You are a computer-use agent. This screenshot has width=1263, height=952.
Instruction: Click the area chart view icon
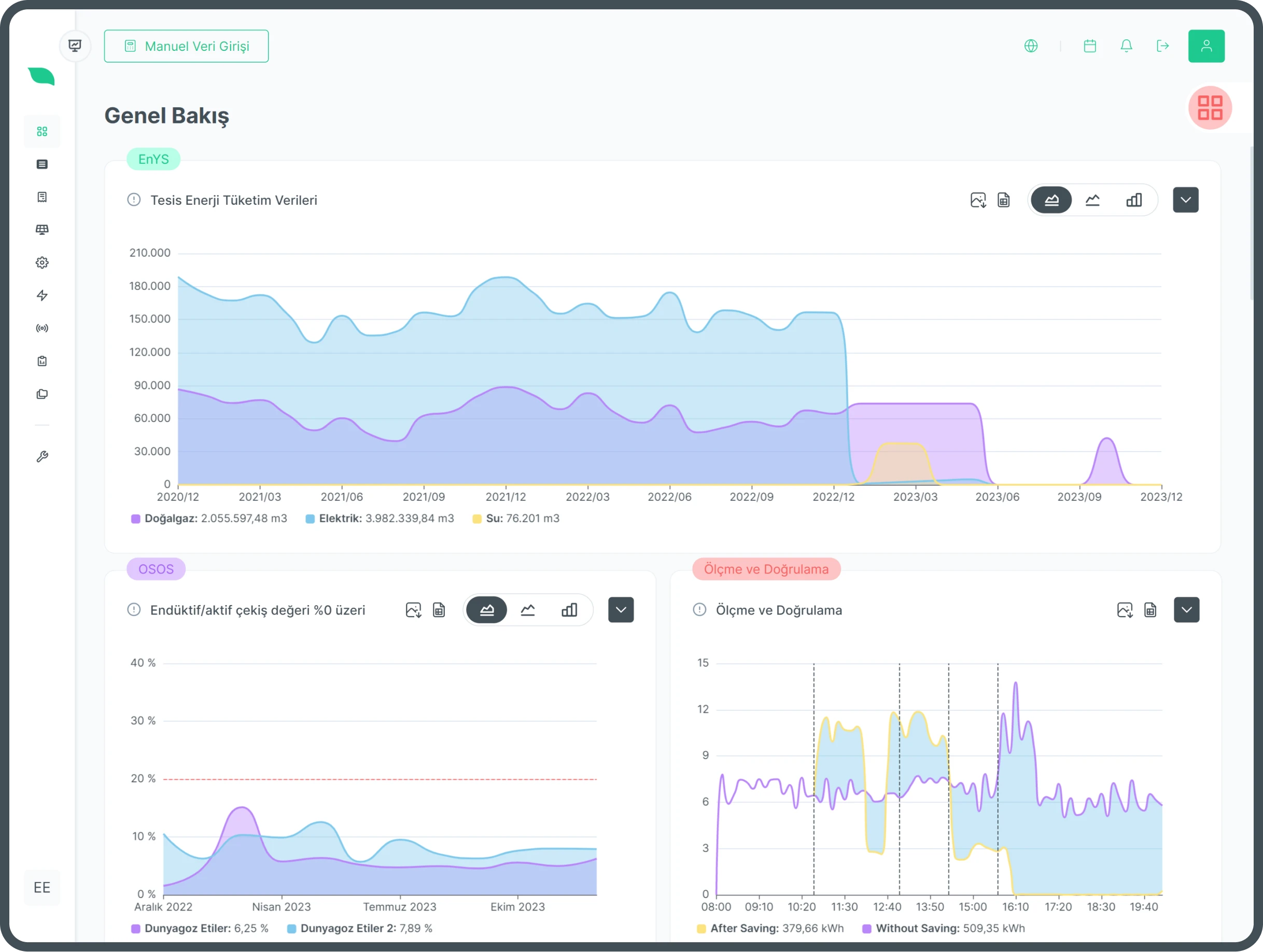click(1051, 200)
